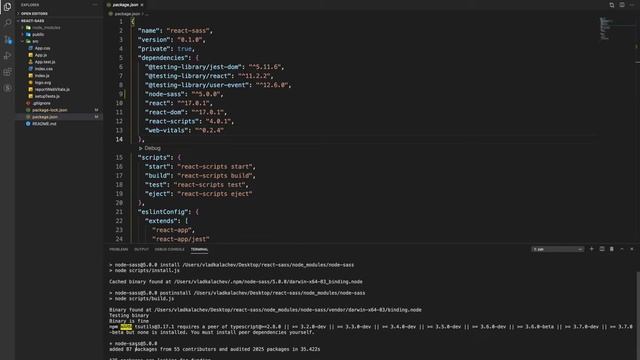The width and height of the screenshot is (640, 360).
Task: Split the editor to the right
Action: tap(622, 5)
